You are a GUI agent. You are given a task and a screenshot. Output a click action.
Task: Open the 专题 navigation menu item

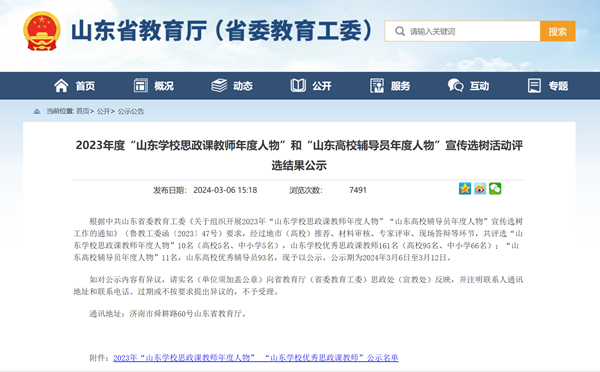coord(558,86)
